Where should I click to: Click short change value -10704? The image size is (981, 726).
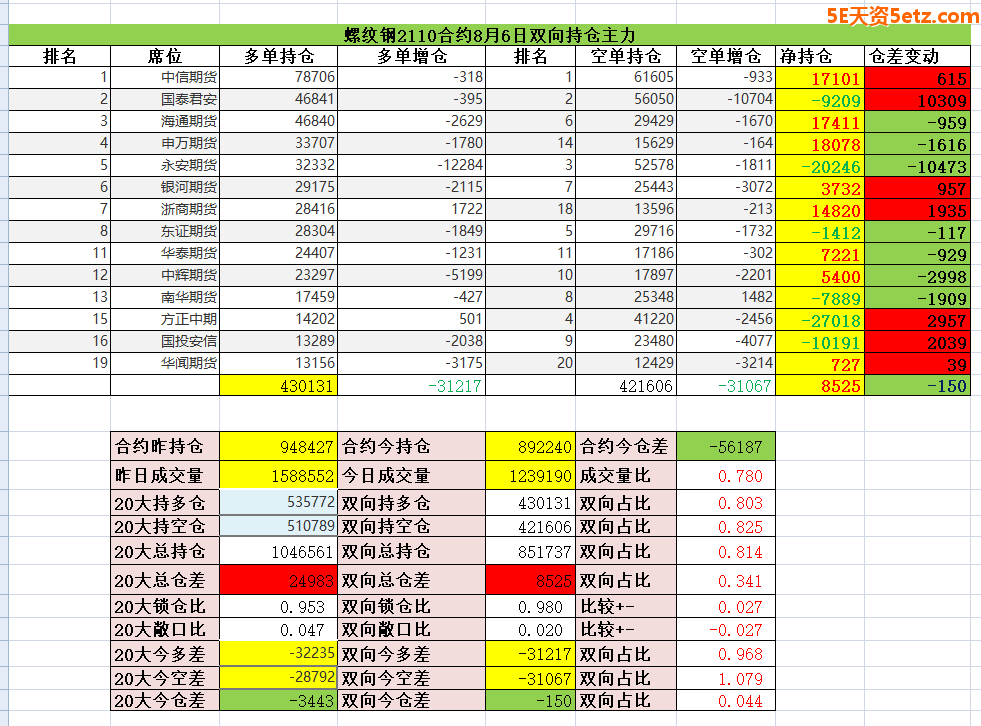click(726, 100)
